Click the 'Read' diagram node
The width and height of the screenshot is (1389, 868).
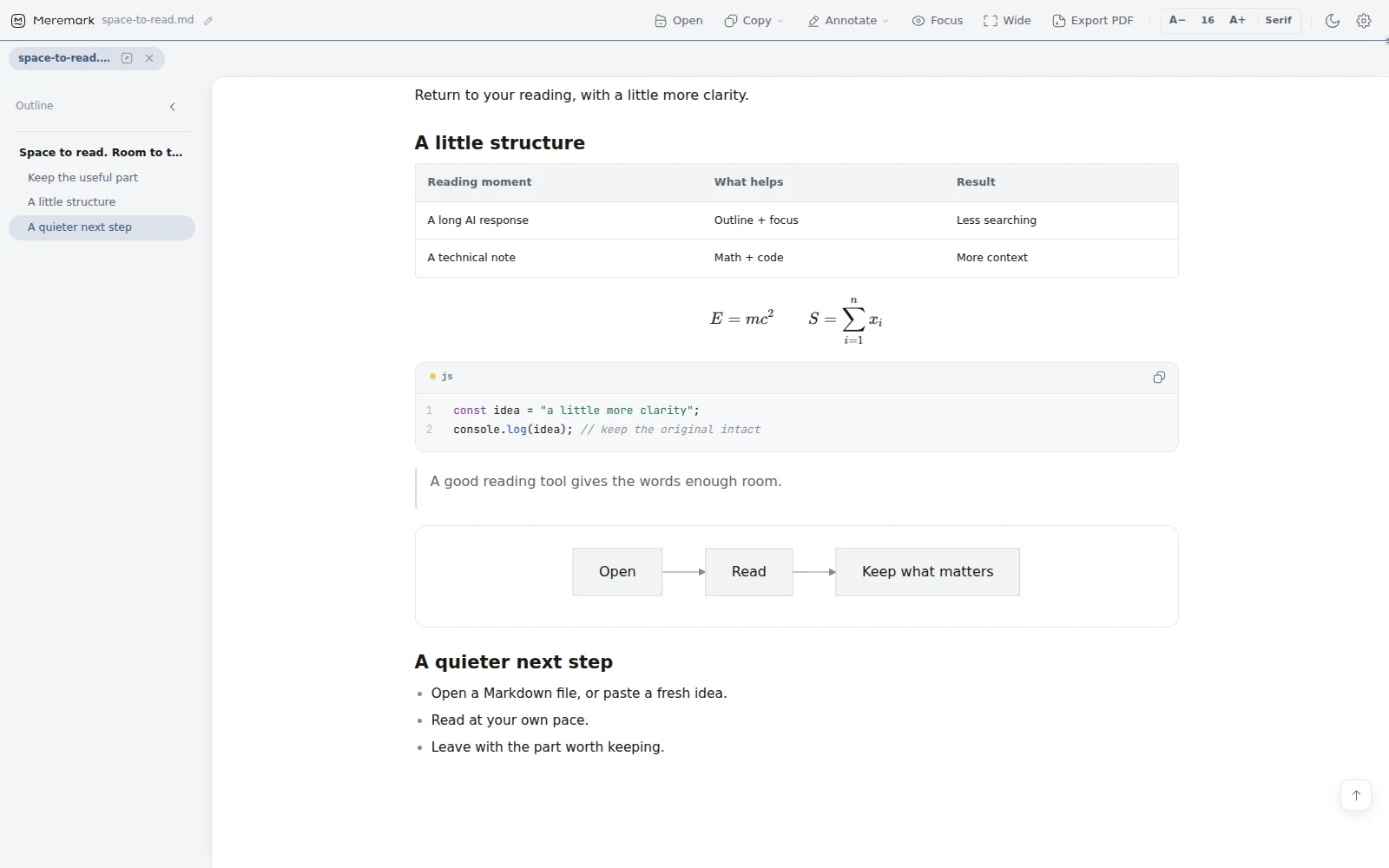[748, 572]
